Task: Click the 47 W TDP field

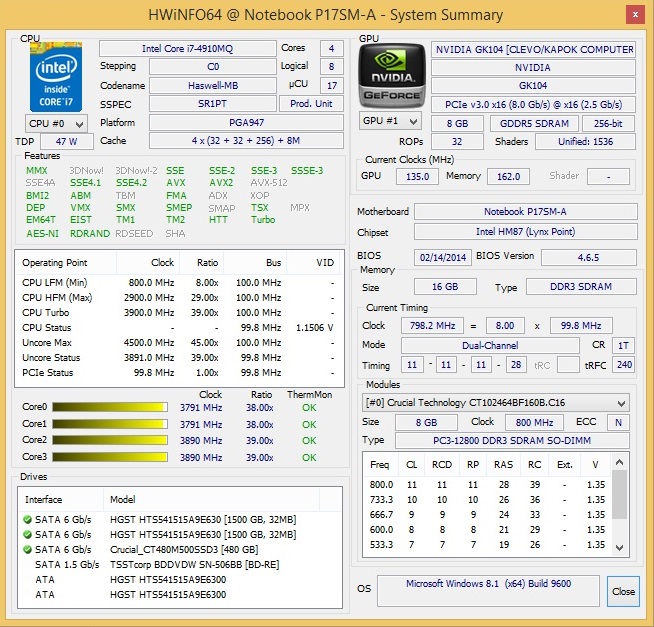Action: 67,141
